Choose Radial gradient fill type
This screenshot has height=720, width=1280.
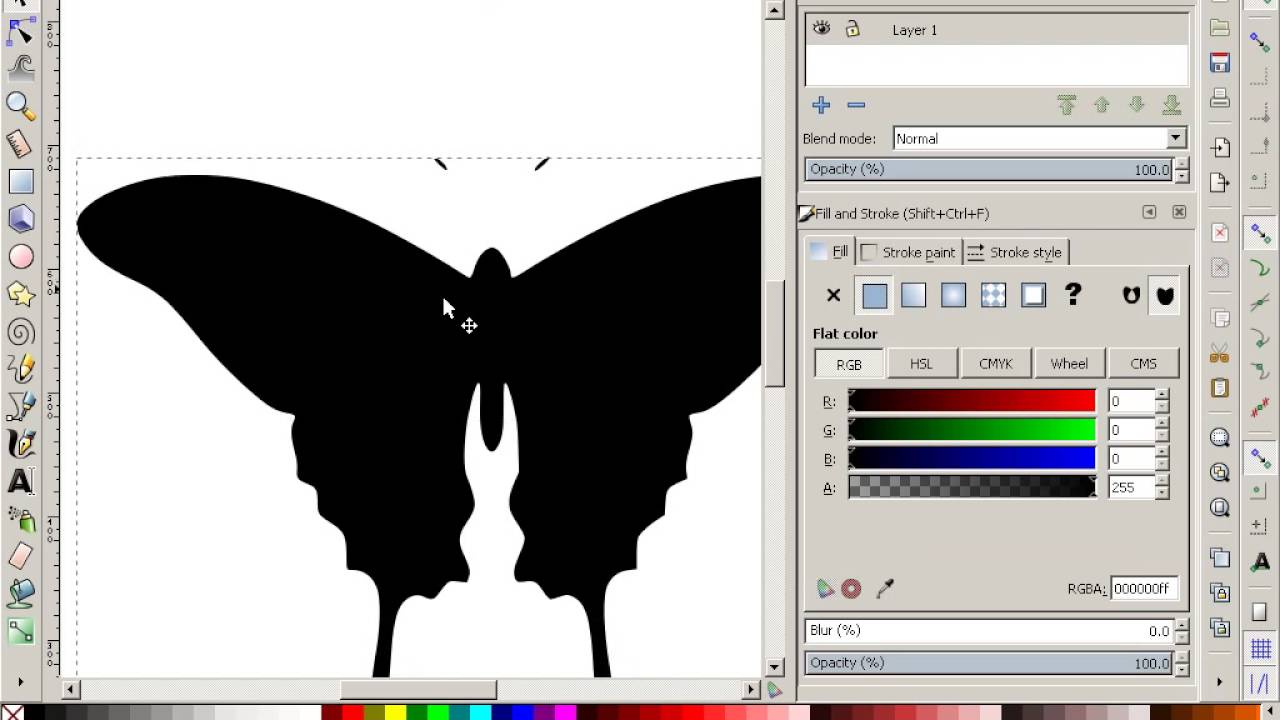(x=953, y=295)
